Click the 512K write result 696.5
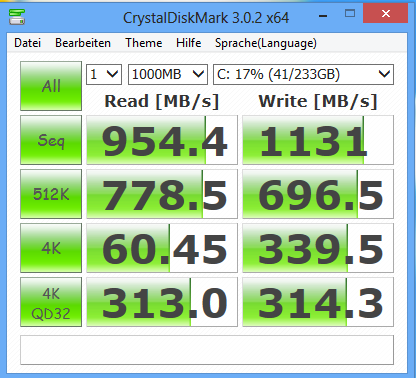Viewport: 416px width, 378px height. pyautogui.click(x=318, y=194)
